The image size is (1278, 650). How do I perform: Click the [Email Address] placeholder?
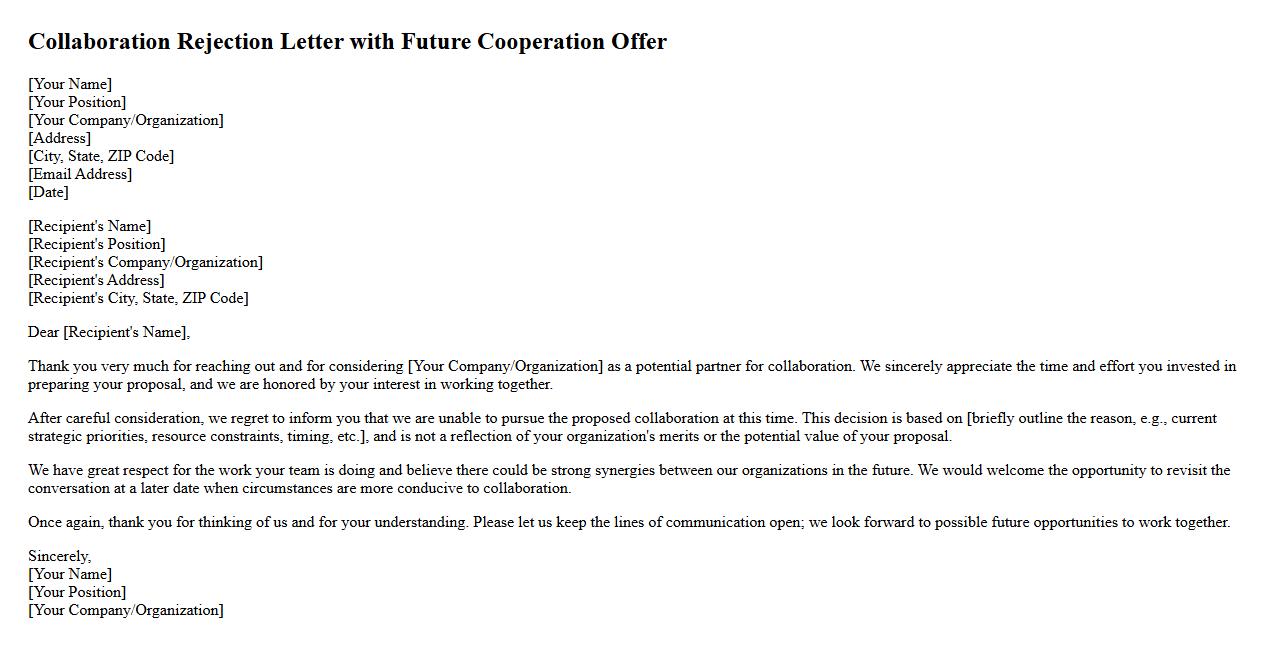pos(80,174)
